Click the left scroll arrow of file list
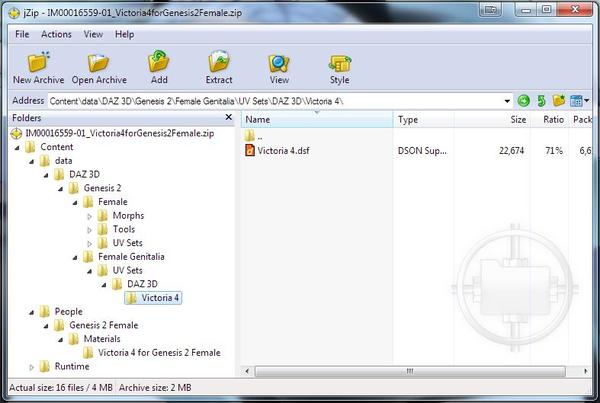Viewport: 600px width, 403px height. point(247,371)
